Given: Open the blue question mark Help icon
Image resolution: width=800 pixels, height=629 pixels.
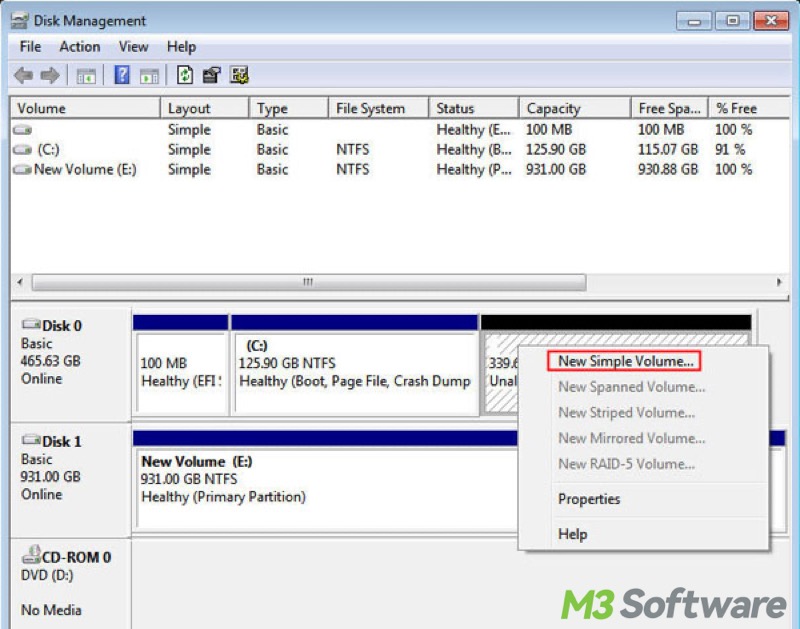Looking at the screenshot, I should tap(121, 75).
